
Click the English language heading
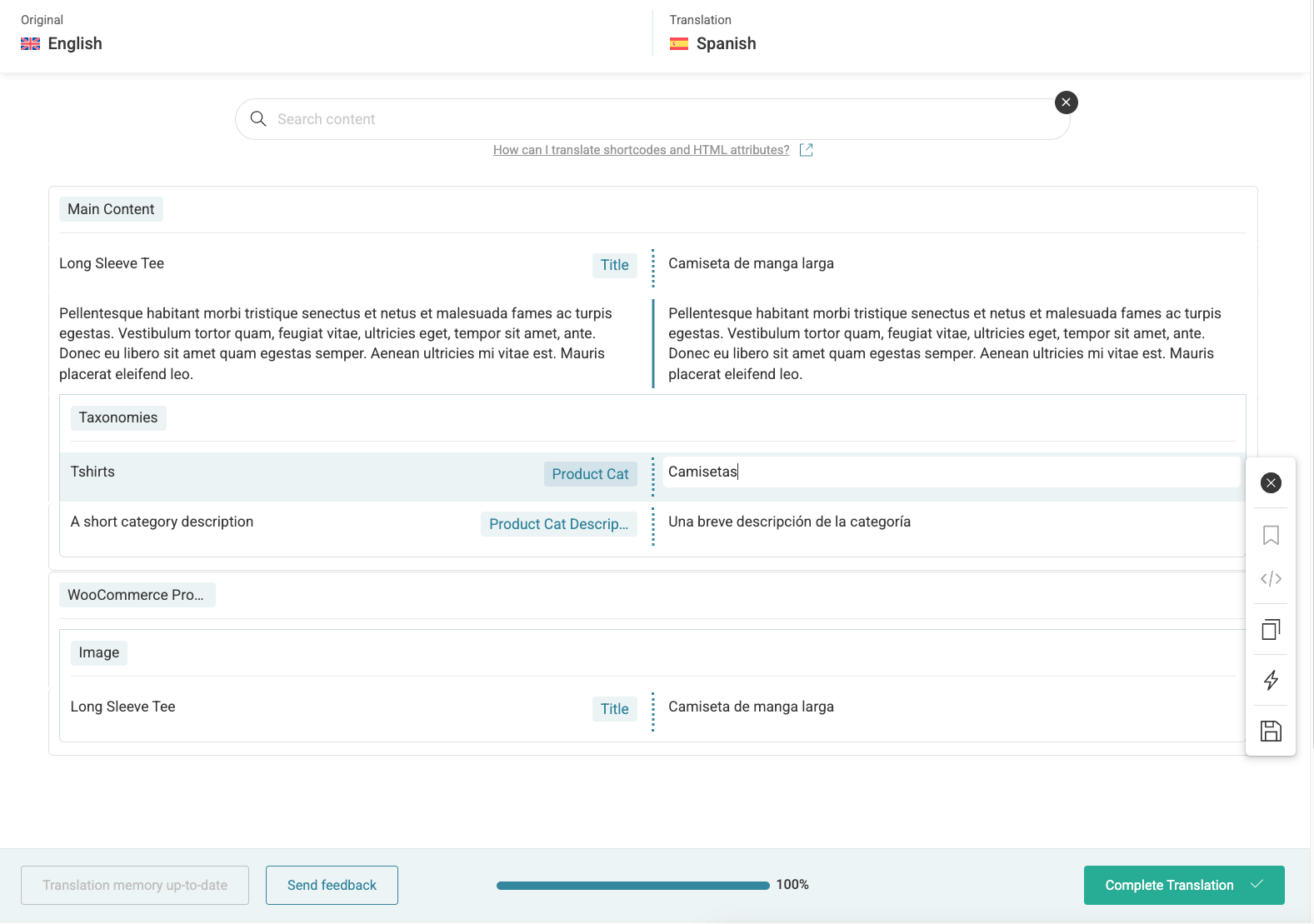75,43
